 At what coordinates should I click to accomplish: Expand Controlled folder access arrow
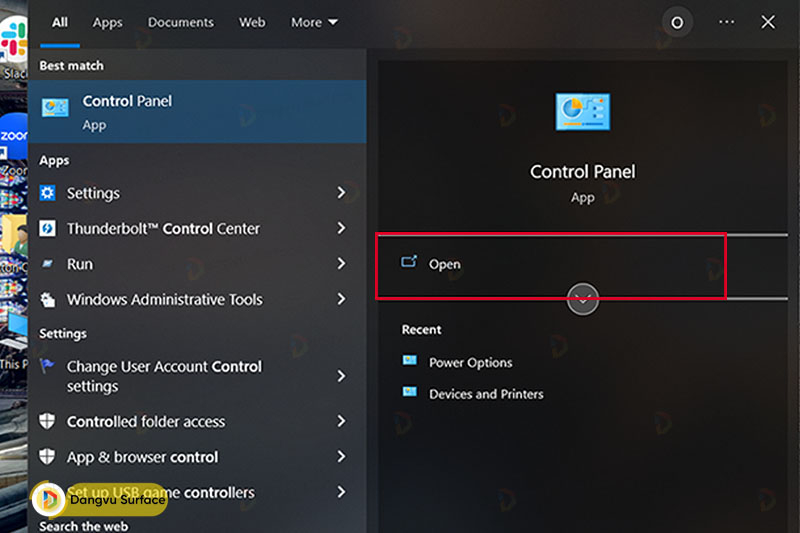pos(341,421)
